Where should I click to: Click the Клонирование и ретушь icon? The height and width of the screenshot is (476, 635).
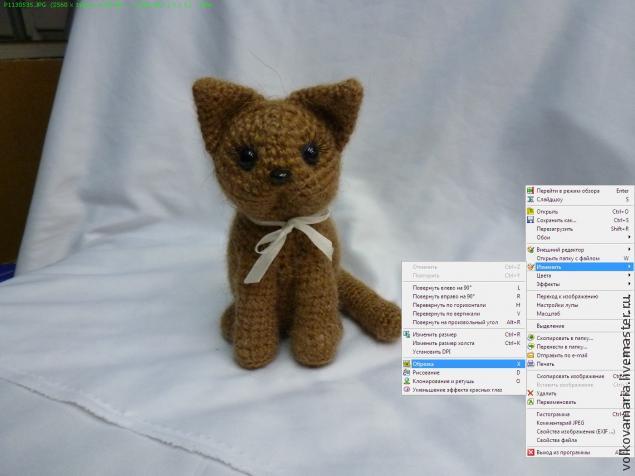click(406, 381)
